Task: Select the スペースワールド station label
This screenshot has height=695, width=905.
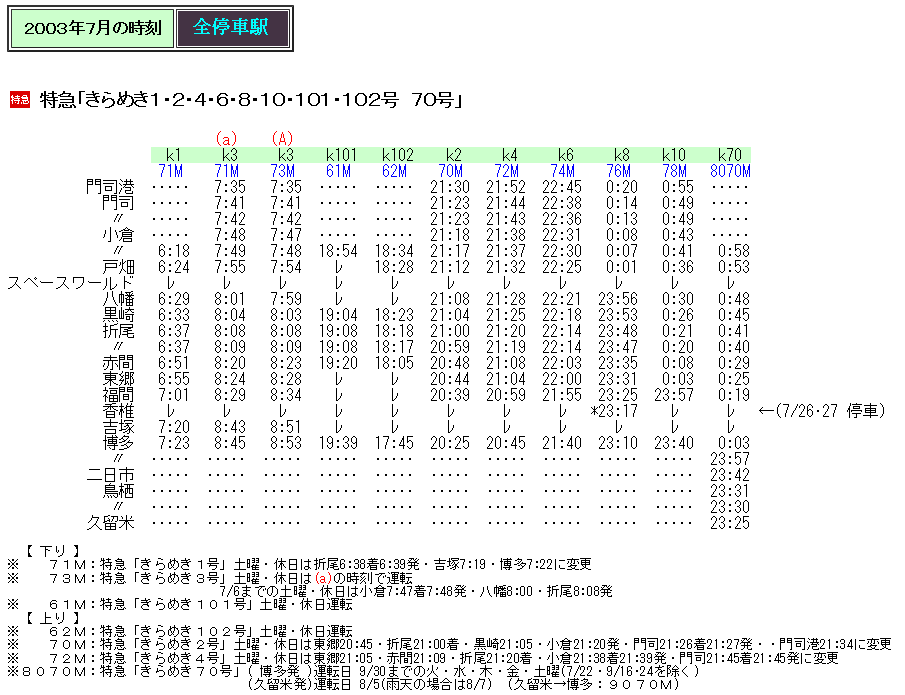Action: (x=70, y=283)
